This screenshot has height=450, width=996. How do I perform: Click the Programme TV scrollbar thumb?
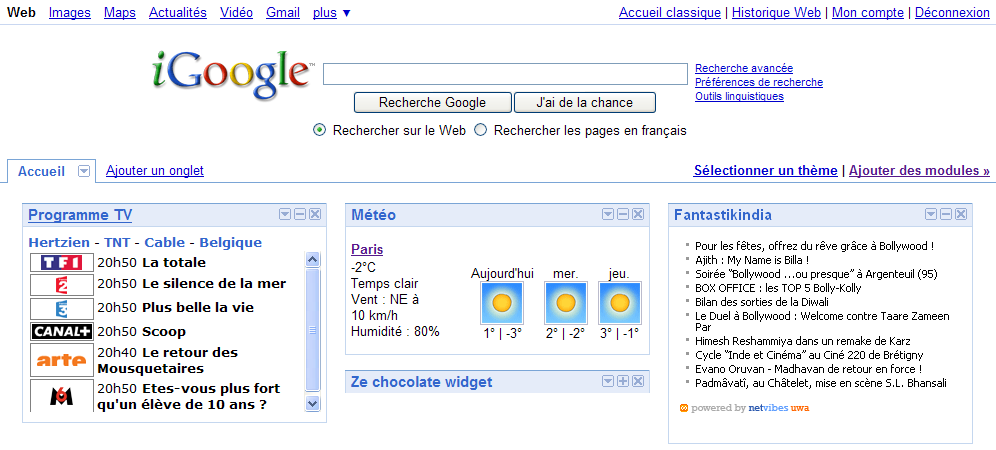[x=313, y=330]
